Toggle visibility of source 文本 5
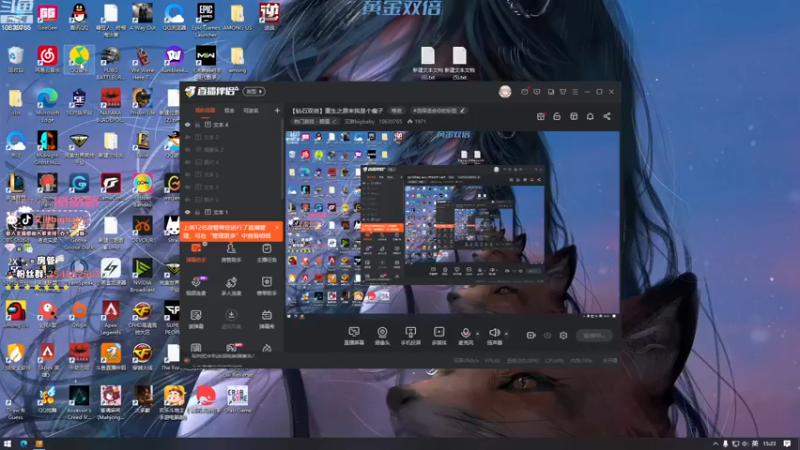The image size is (800, 450). click(x=188, y=174)
